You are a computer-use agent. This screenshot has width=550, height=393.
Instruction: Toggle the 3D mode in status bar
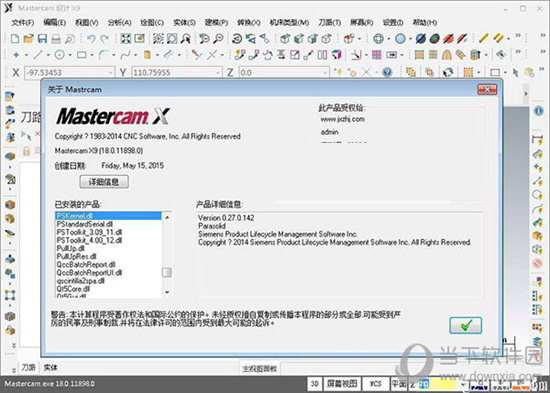(x=314, y=384)
